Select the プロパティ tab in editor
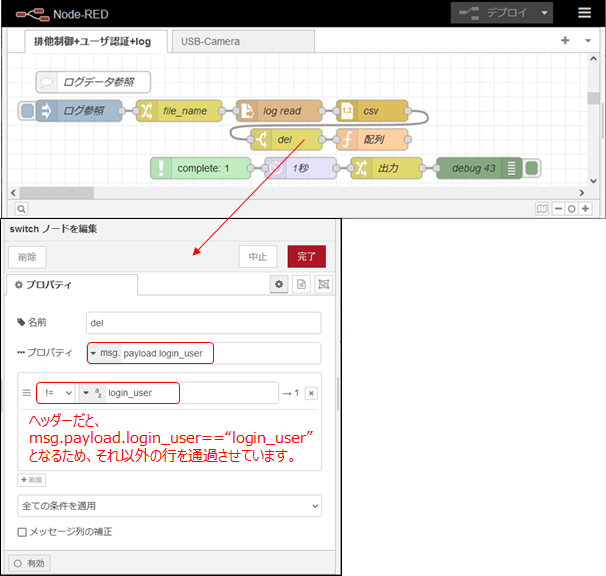606x576 pixels. 71,285
